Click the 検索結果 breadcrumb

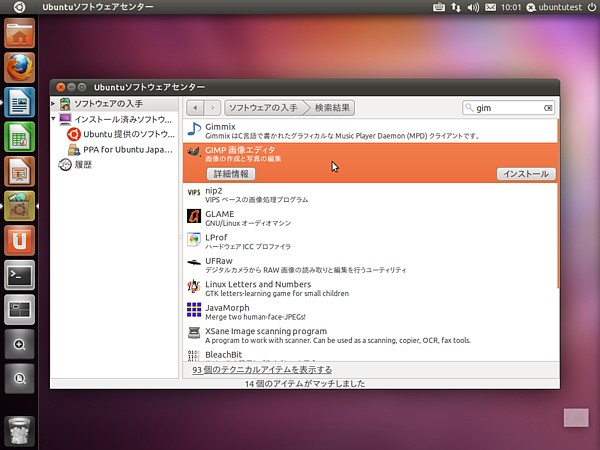[332, 108]
